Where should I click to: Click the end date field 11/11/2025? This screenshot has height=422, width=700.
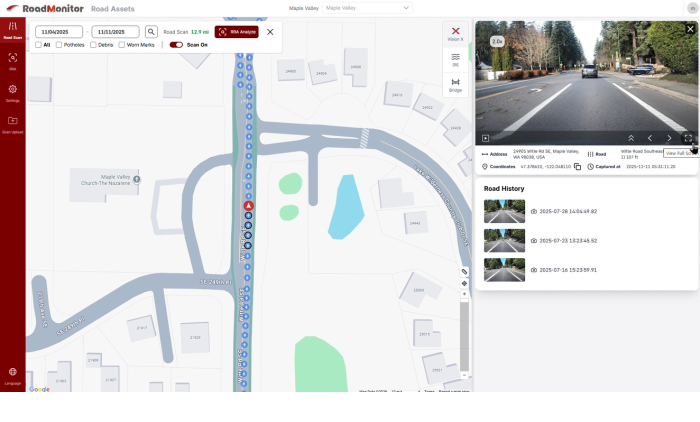(x=115, y=32)
